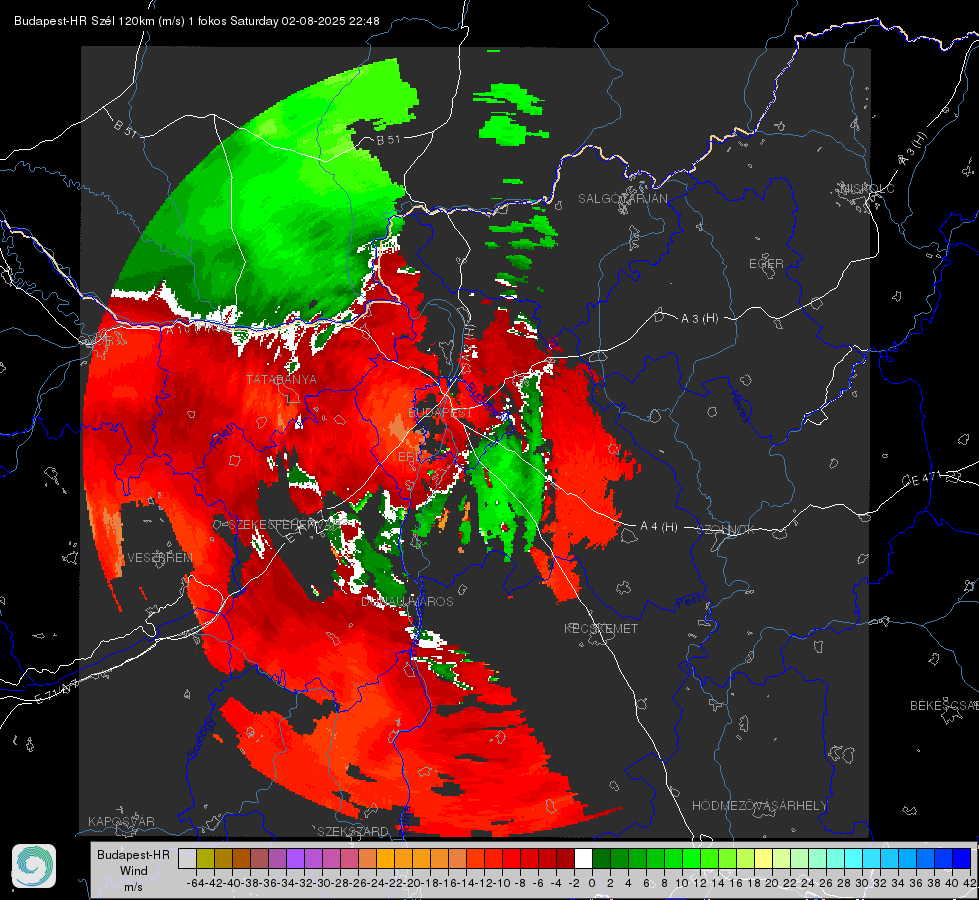Click the TATABÁNYA city label
979x900 pixels.
281,379
